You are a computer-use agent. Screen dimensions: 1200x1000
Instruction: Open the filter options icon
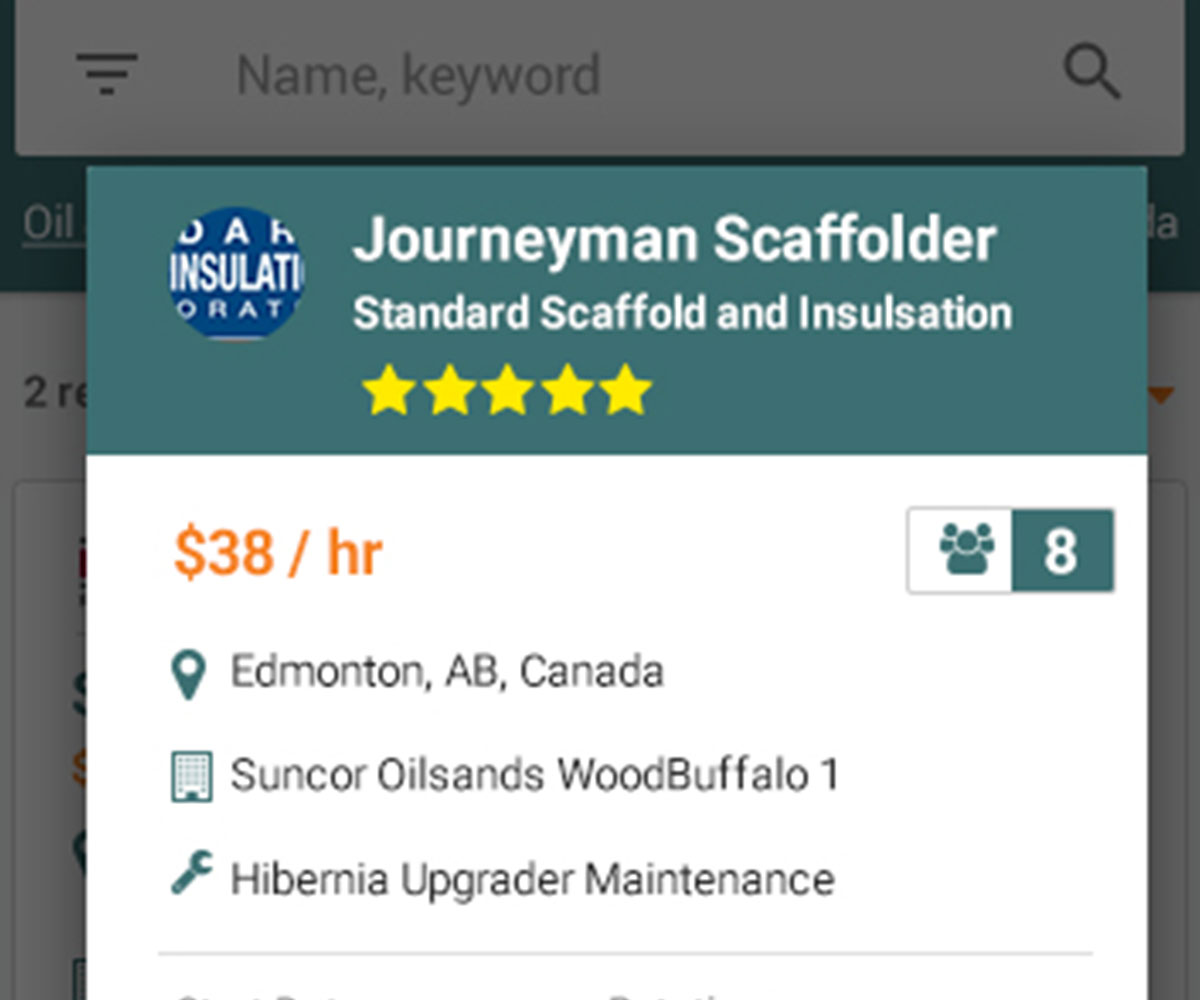click(106, 74)
